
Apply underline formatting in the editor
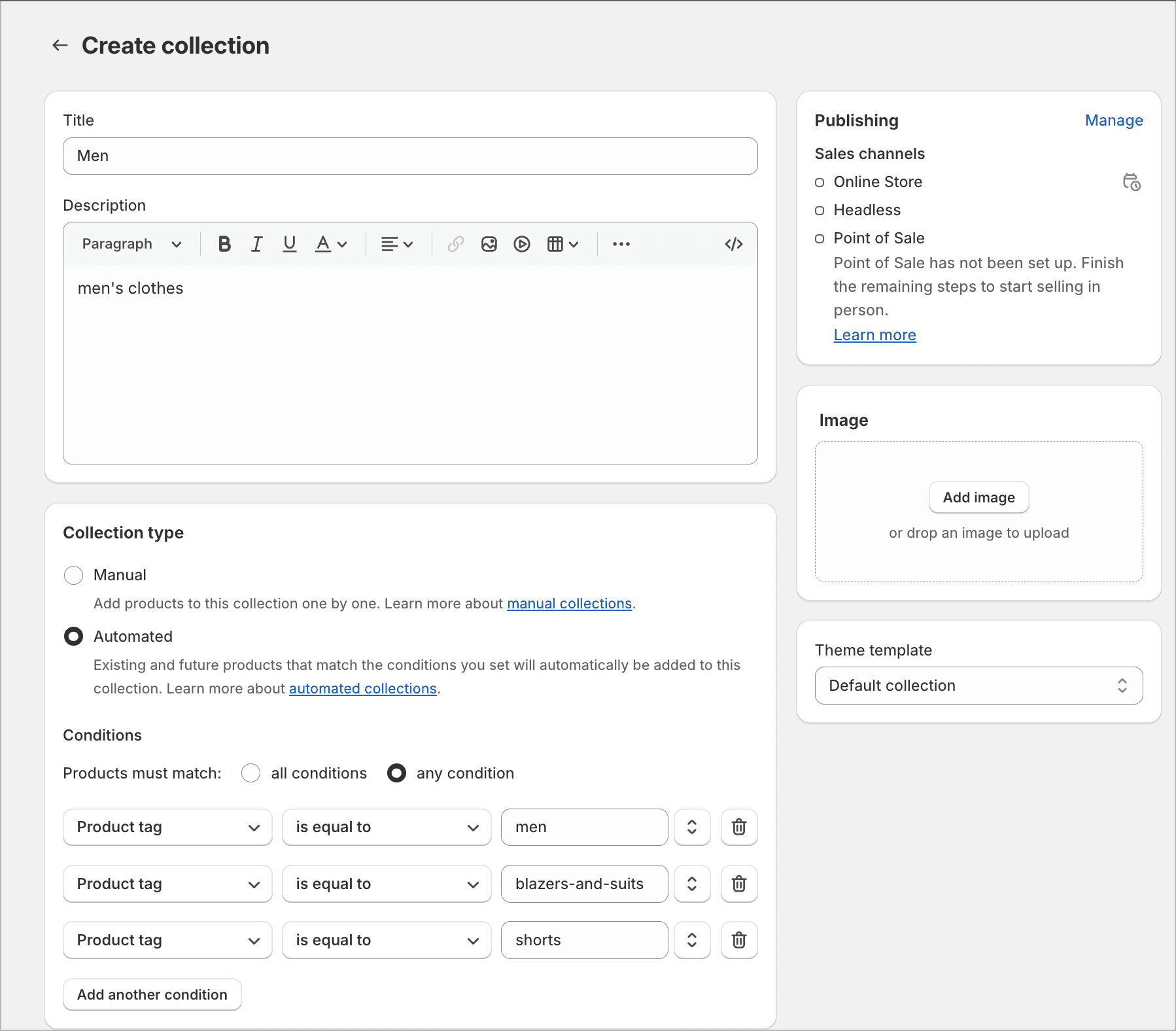[x=289, y=243]
